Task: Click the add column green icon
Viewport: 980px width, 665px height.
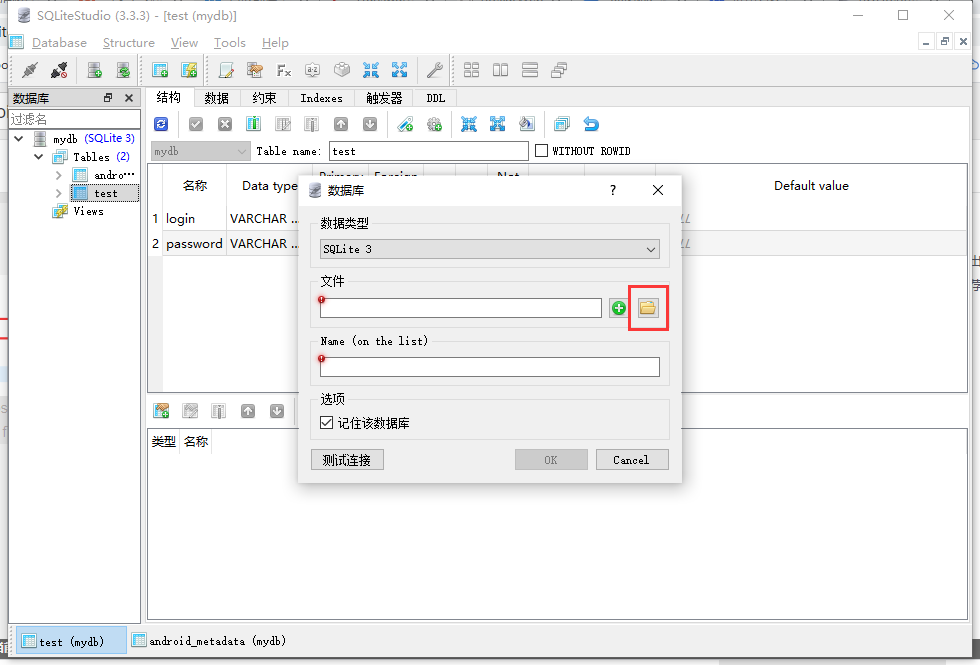Action: coord(253,124)
